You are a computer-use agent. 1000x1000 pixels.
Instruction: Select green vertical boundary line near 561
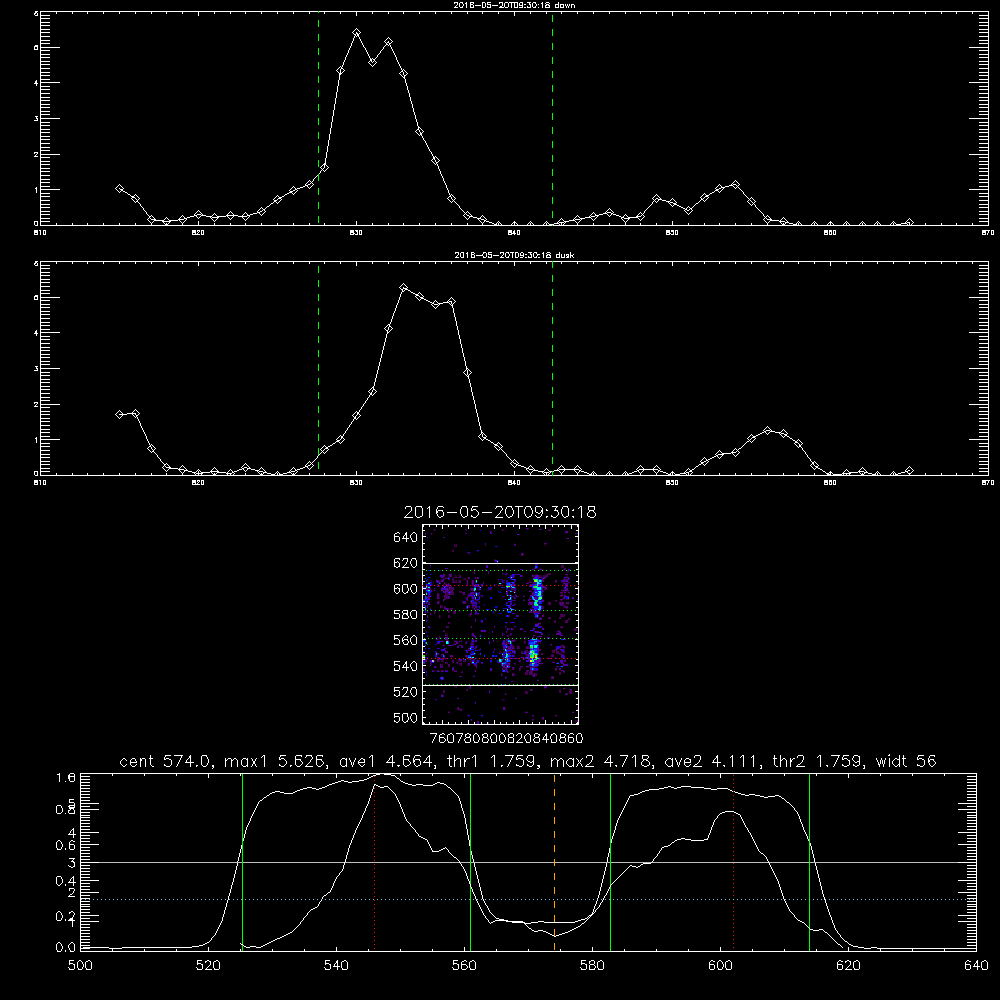[x=471, y=862]
